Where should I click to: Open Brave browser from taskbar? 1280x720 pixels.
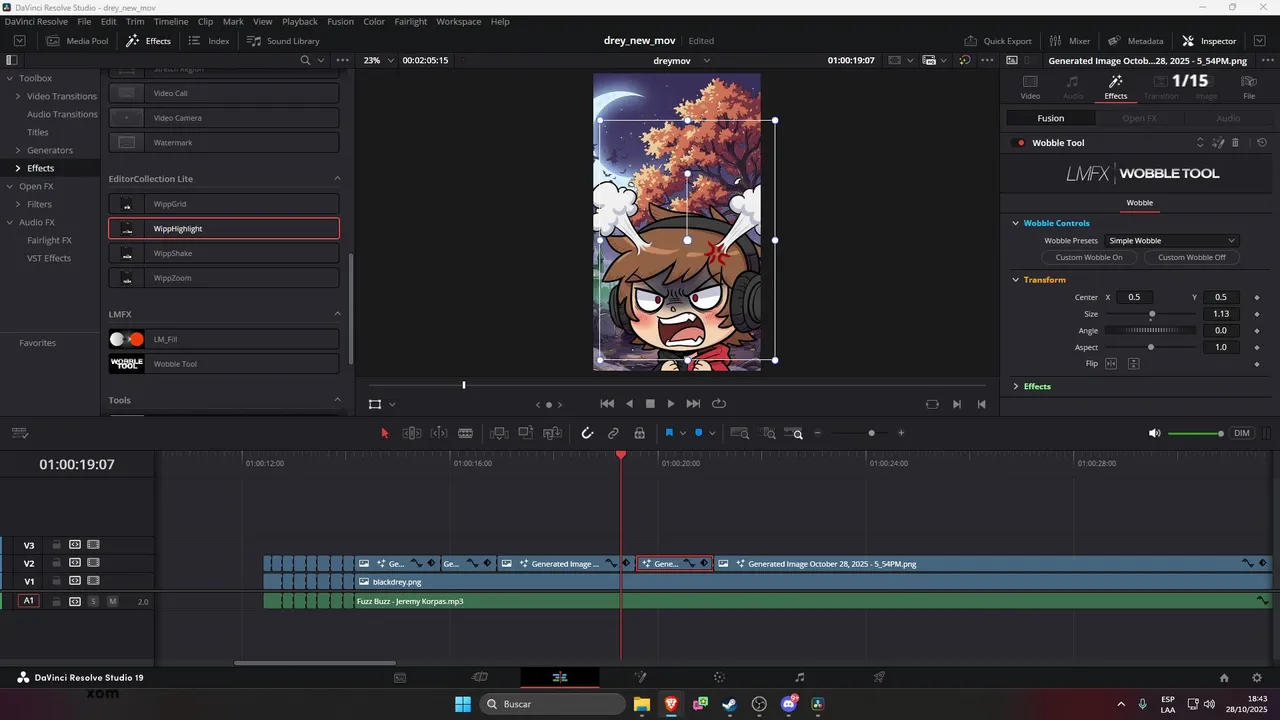click(670, 704)
